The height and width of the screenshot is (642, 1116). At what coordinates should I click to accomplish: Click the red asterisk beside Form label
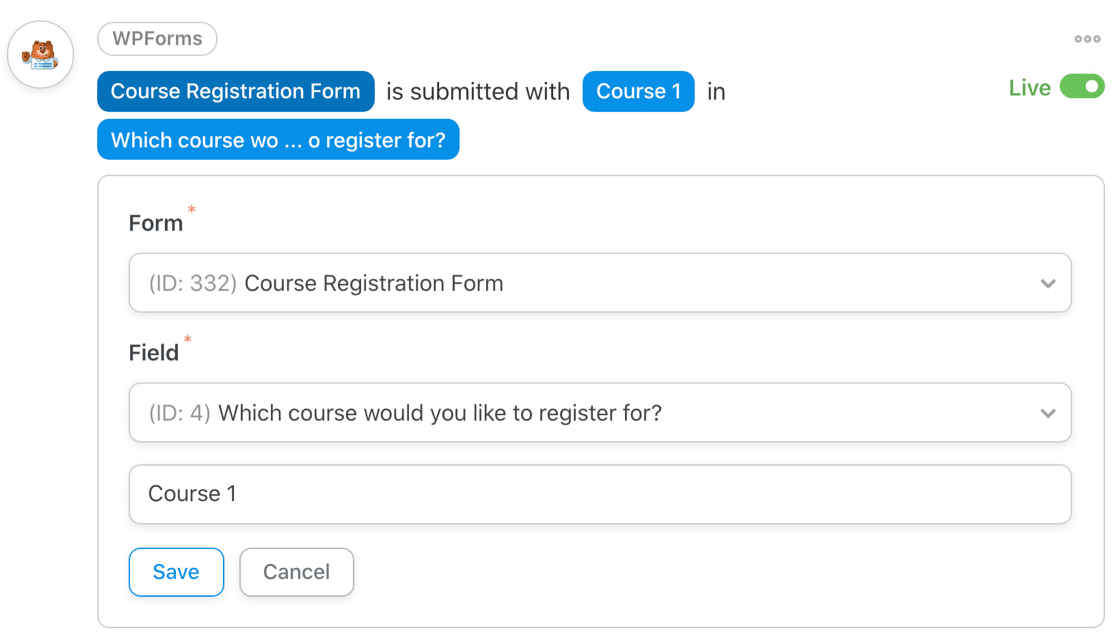[x=191, y=209]
